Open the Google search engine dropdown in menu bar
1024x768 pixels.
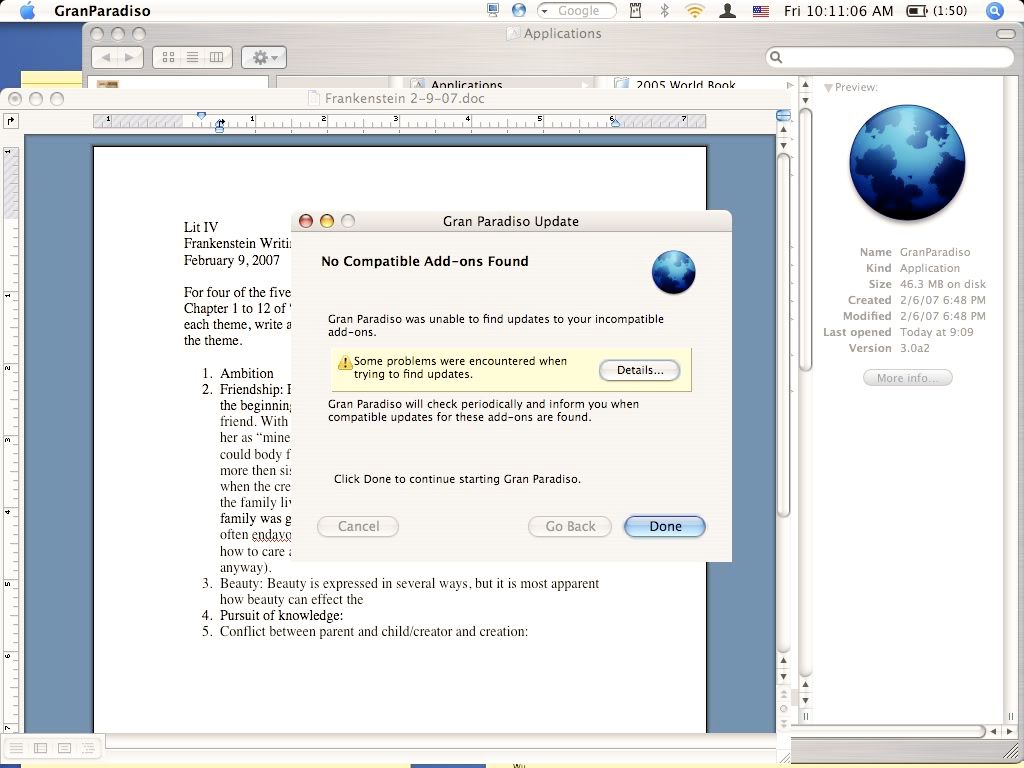coord(545,11)
